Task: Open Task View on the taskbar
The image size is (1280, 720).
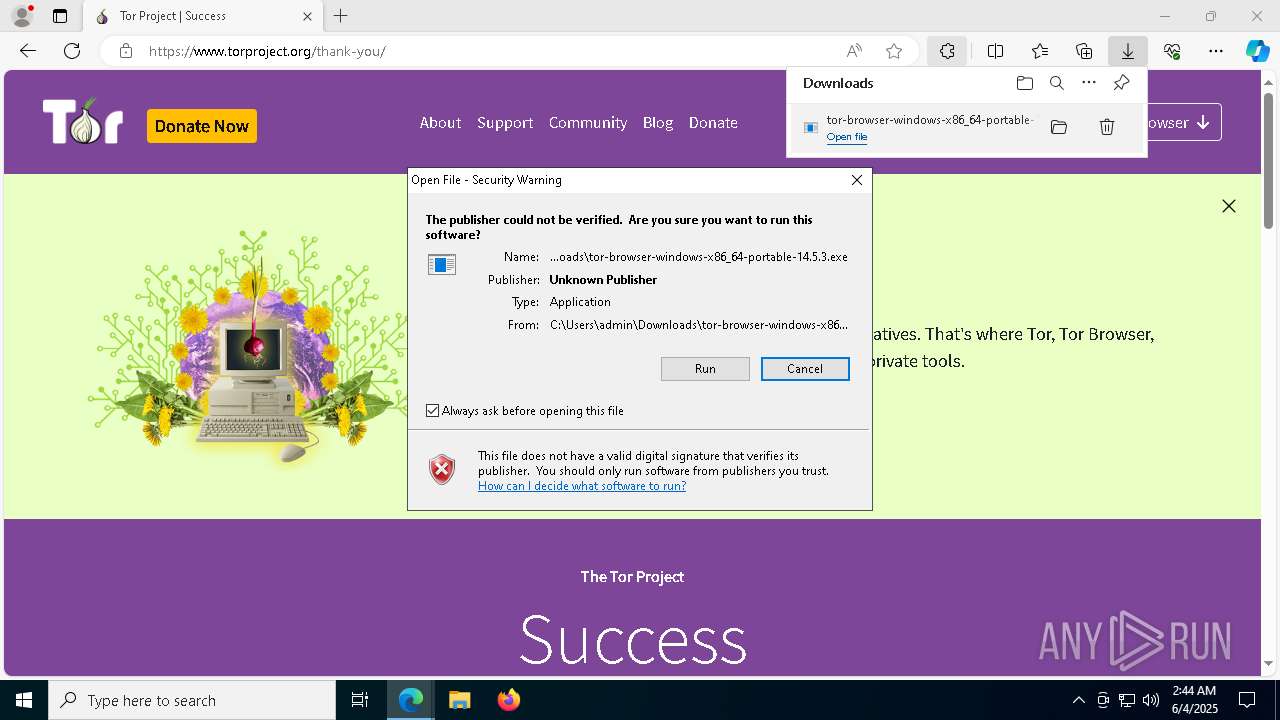Action: pos(360,700)
